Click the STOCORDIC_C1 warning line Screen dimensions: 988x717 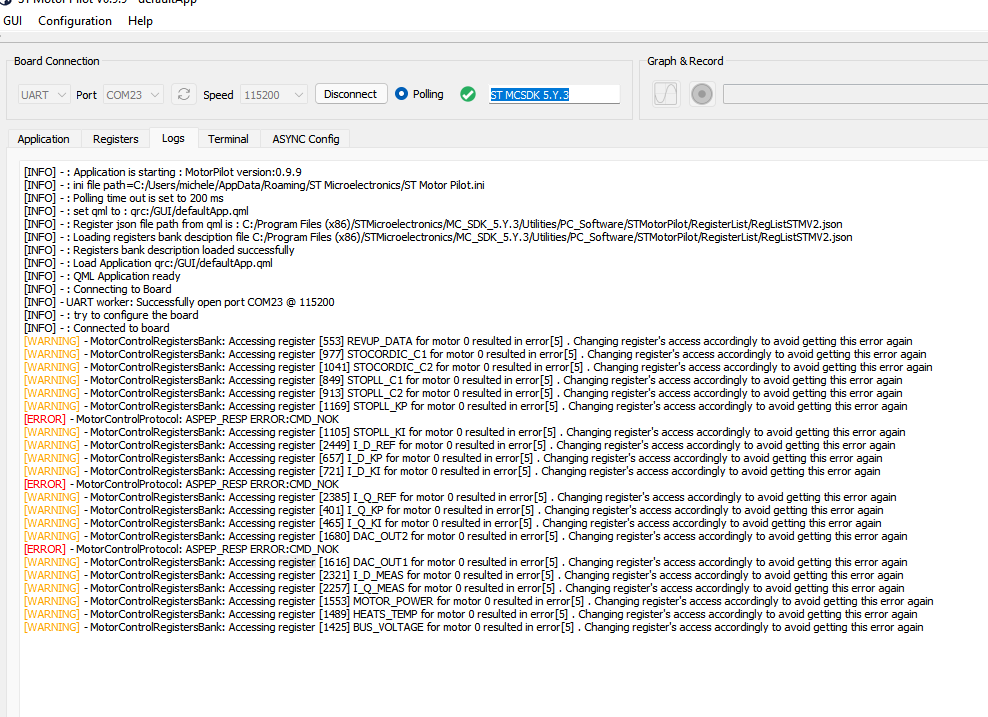(475, 354)
